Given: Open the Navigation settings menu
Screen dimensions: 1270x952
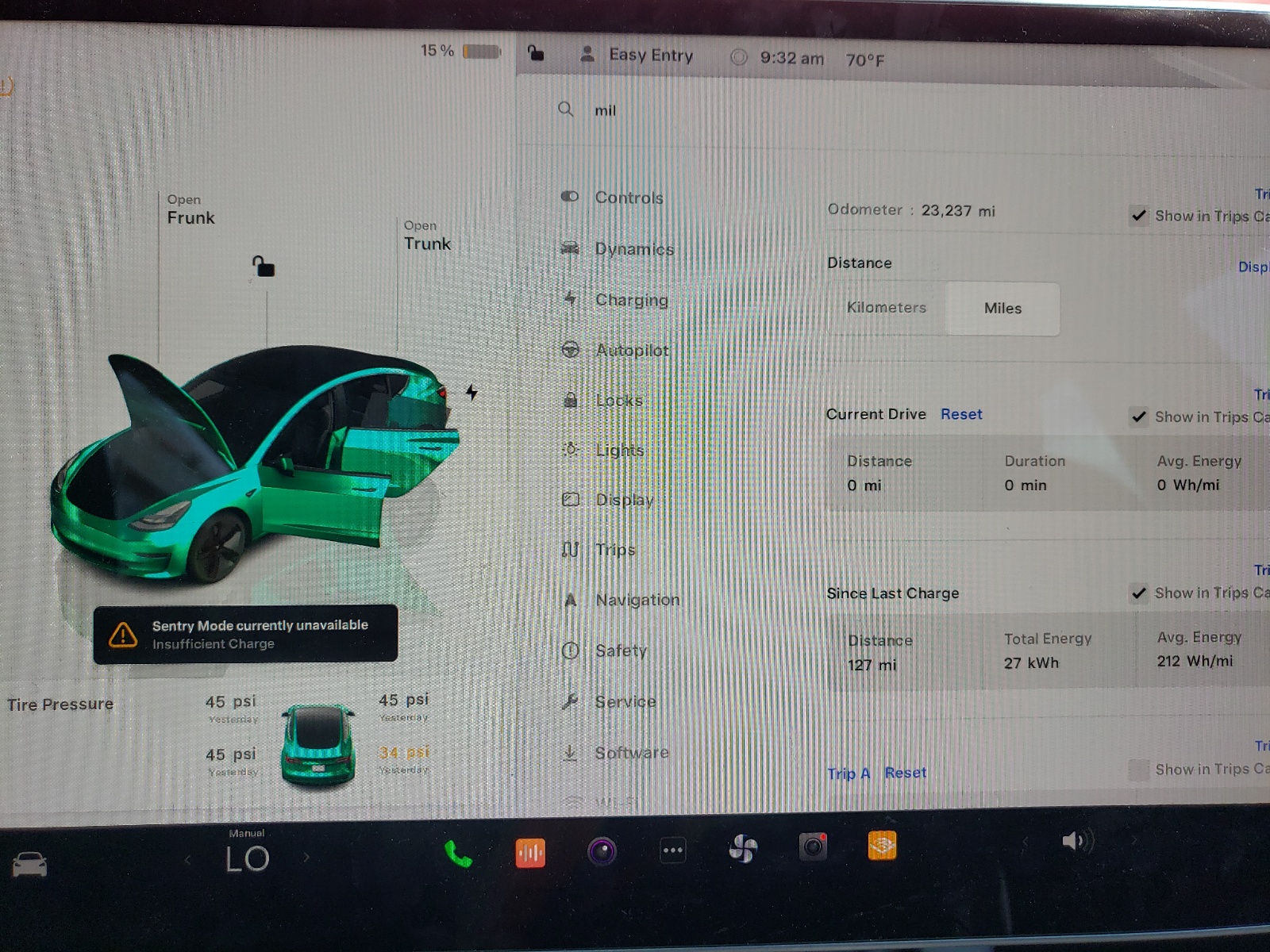Looking at the screenshot, I should (x=622, y=600).
